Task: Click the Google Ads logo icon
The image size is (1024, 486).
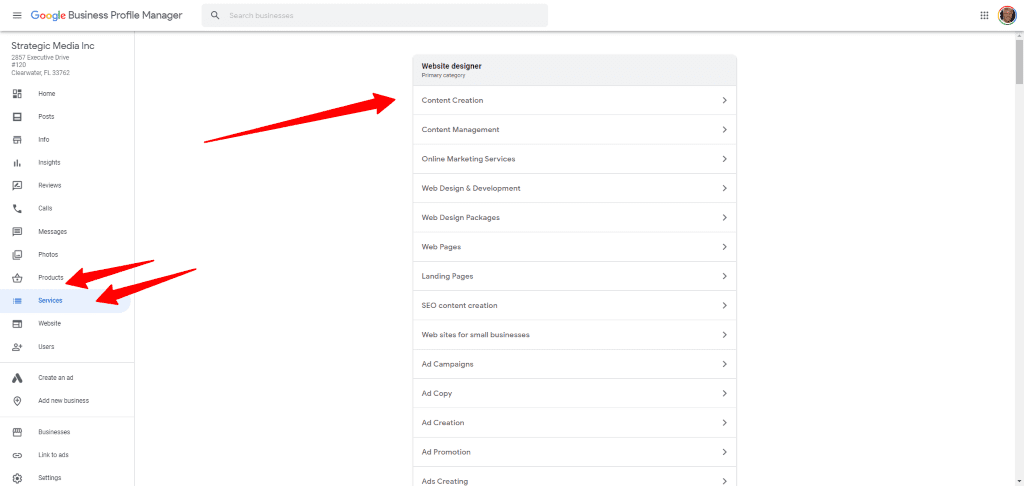Action: pos(17,378)
